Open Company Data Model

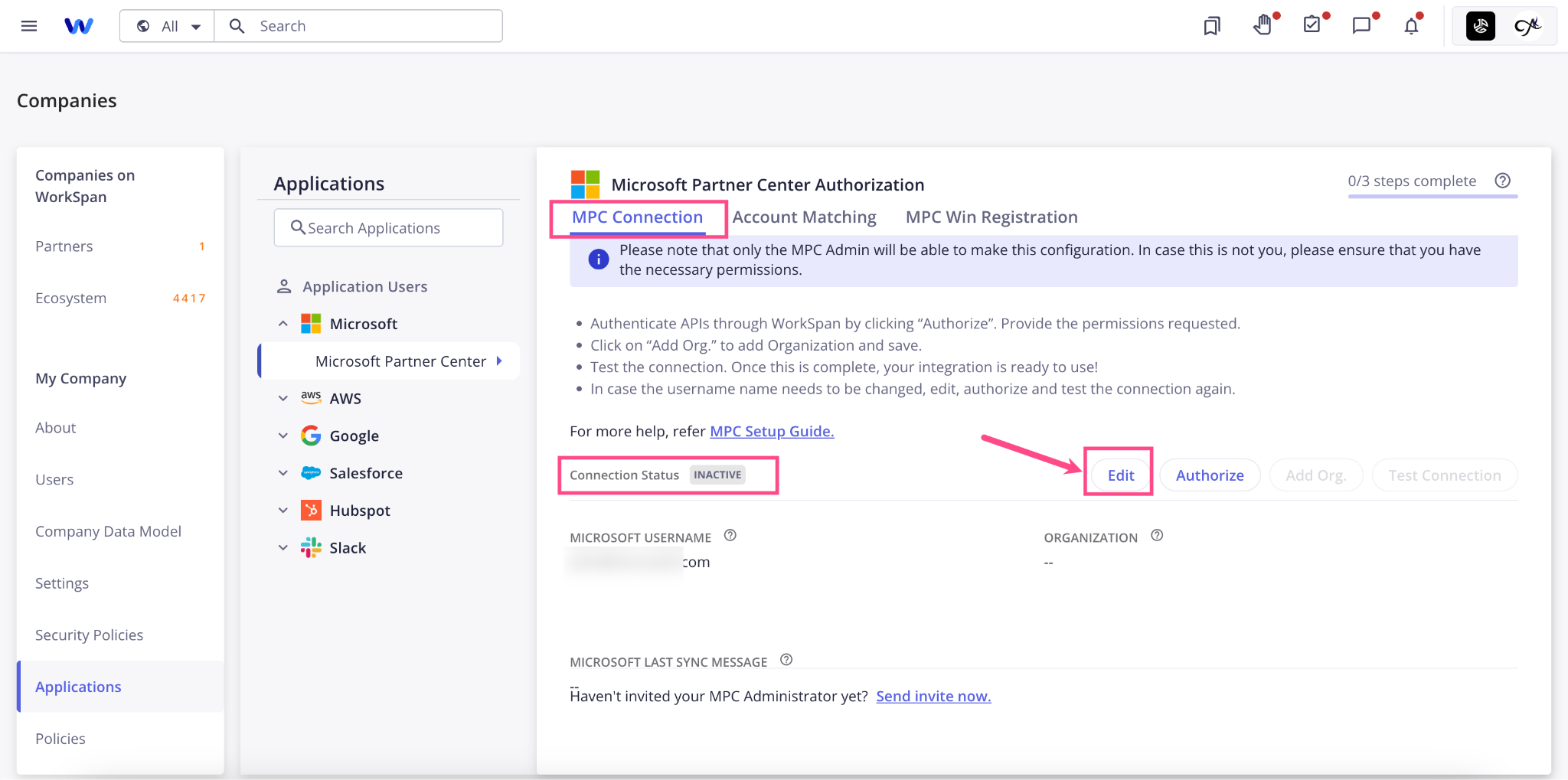pos(108,531)
